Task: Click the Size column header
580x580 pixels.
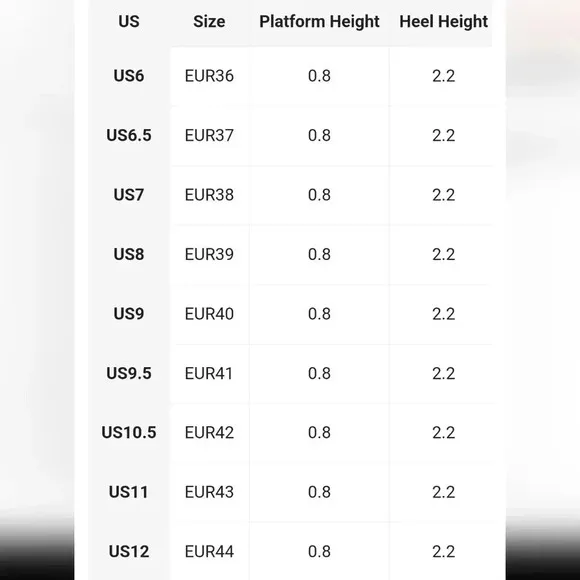Action: (x=209, y=21)
